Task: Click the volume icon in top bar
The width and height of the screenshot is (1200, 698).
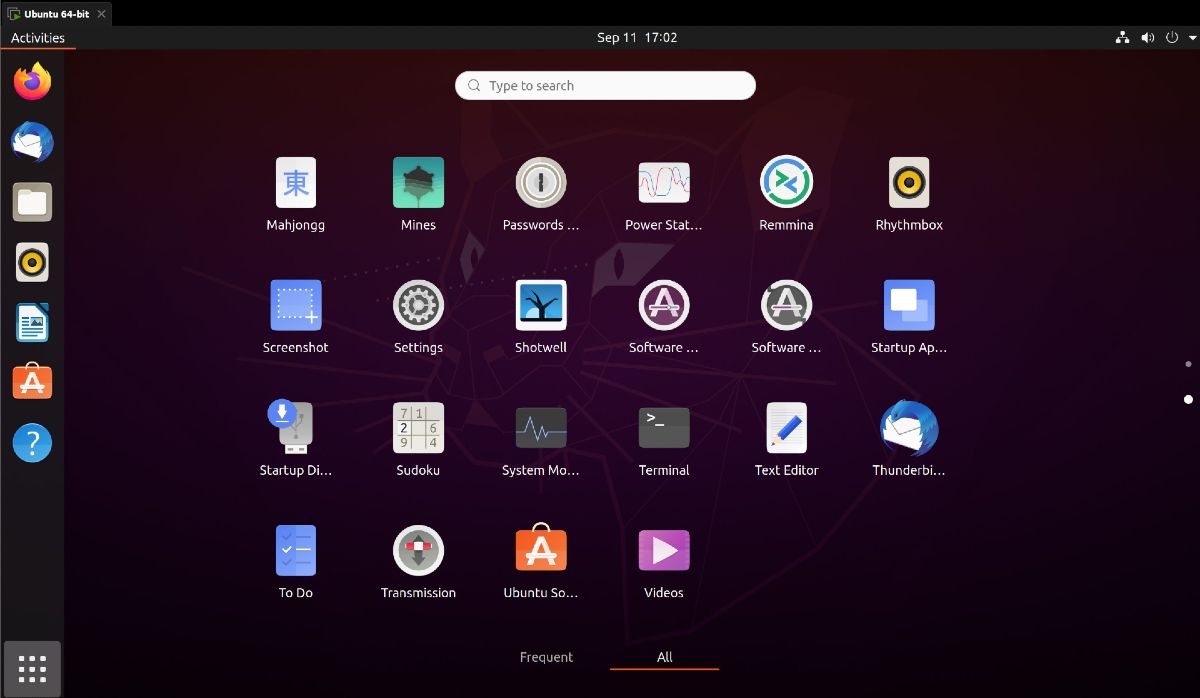Action: [1147, 38]
